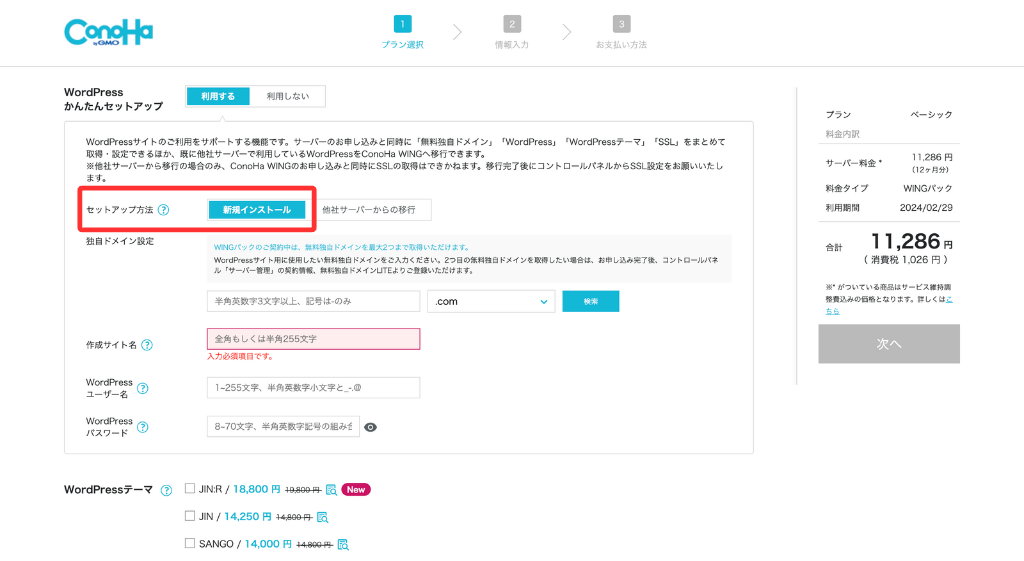Screen dimensions: 1024x561
Task: Choose 新規インストール setup method
Action: (257, 210)
